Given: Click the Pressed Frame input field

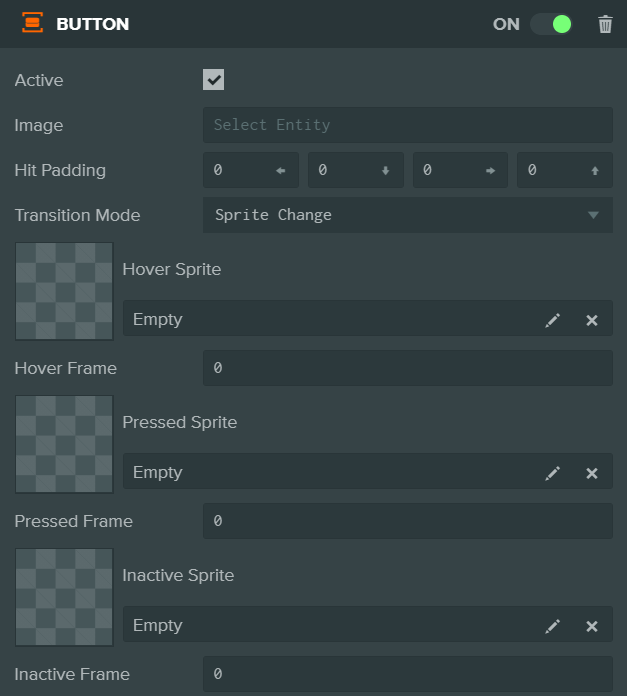Looking at the screenshot, I should tap(408, 521).
